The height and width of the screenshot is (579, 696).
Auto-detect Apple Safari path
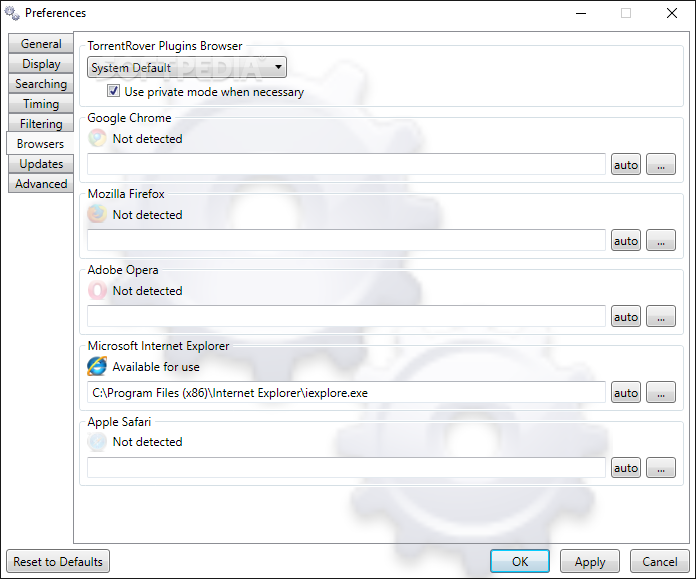pos(626,468)
